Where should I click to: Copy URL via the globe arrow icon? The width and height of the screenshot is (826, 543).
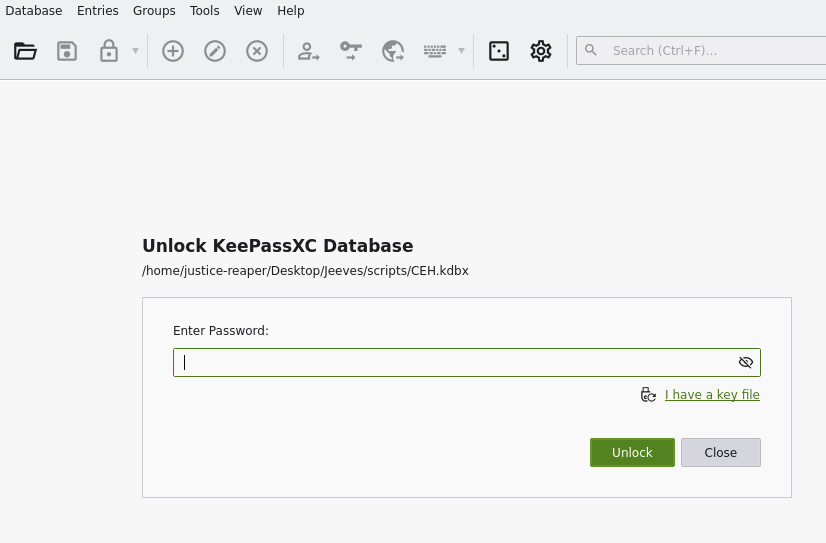coord(393,51)
